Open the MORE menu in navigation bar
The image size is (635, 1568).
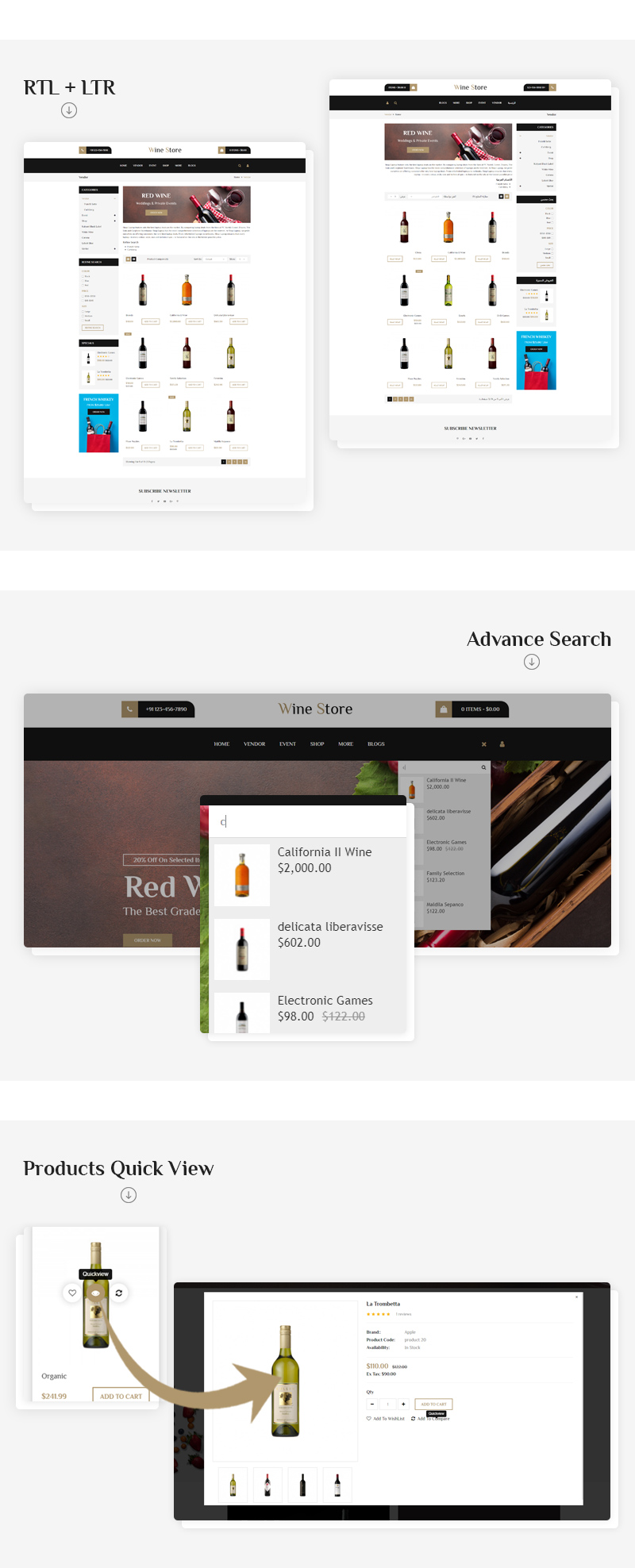[x=345, y=744]
